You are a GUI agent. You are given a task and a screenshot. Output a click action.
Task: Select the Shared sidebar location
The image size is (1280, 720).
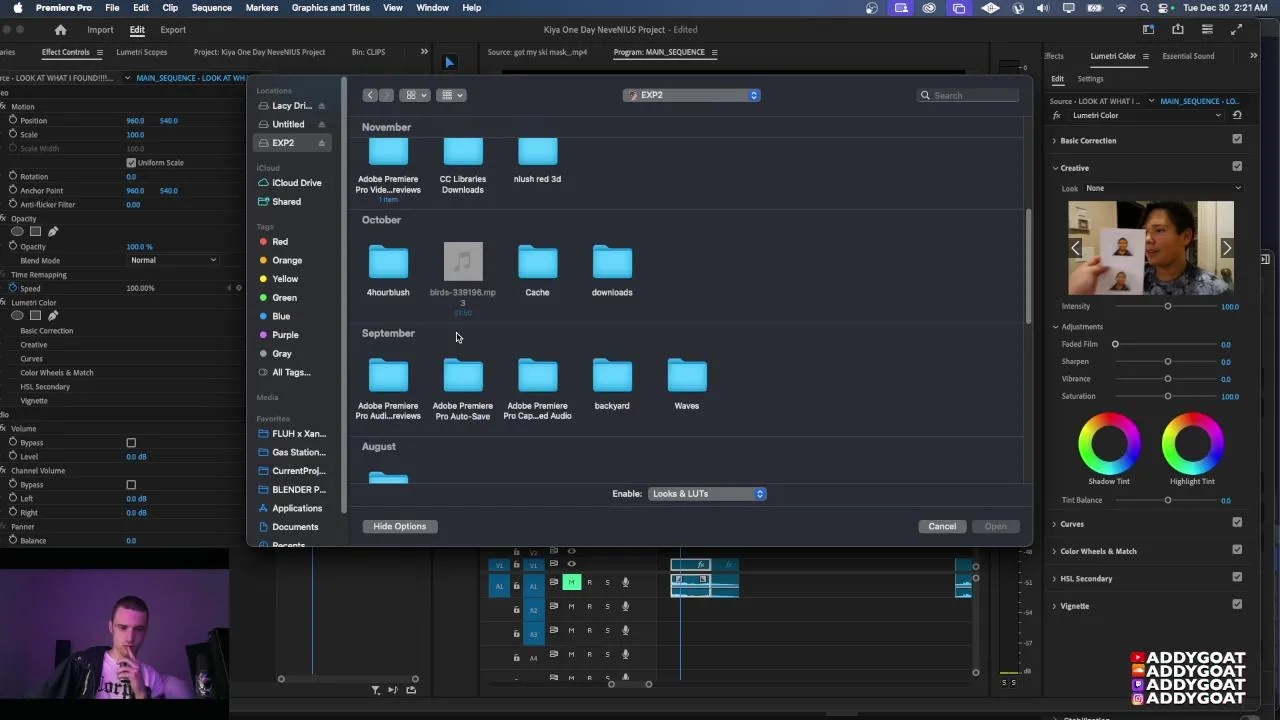coord(280,202)
